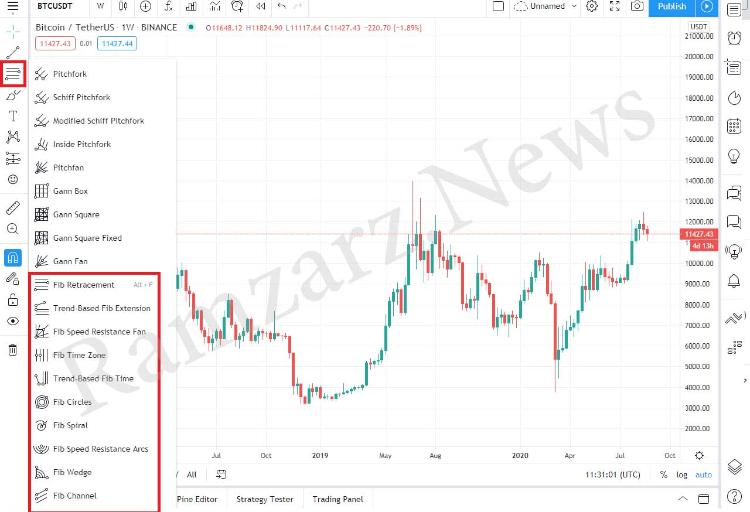The height and width of the screenshot is (512, 750).
Task: Create an alert from top toolbar
Action: [237, 6]
